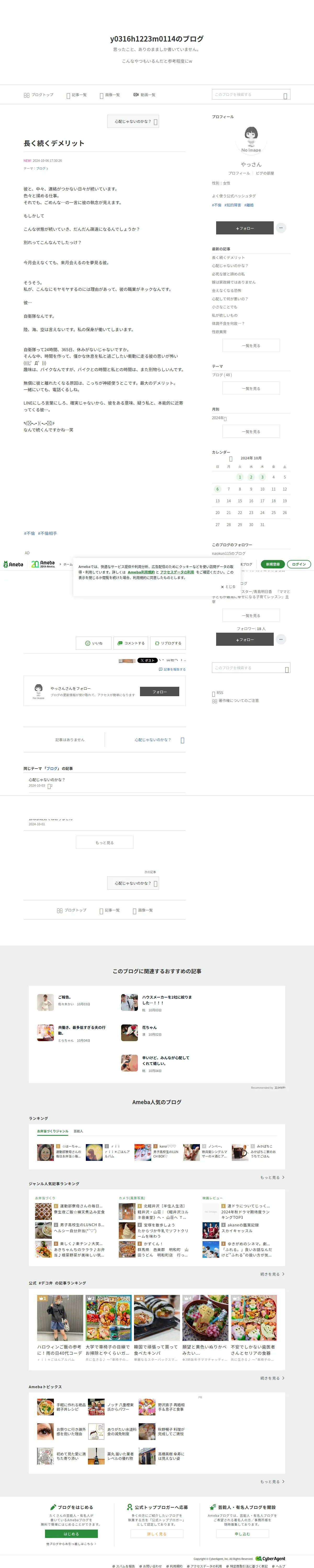The image size is (314, 1568).
Task: Open the three-dot more menu beside profile follow
Action: 281,228
